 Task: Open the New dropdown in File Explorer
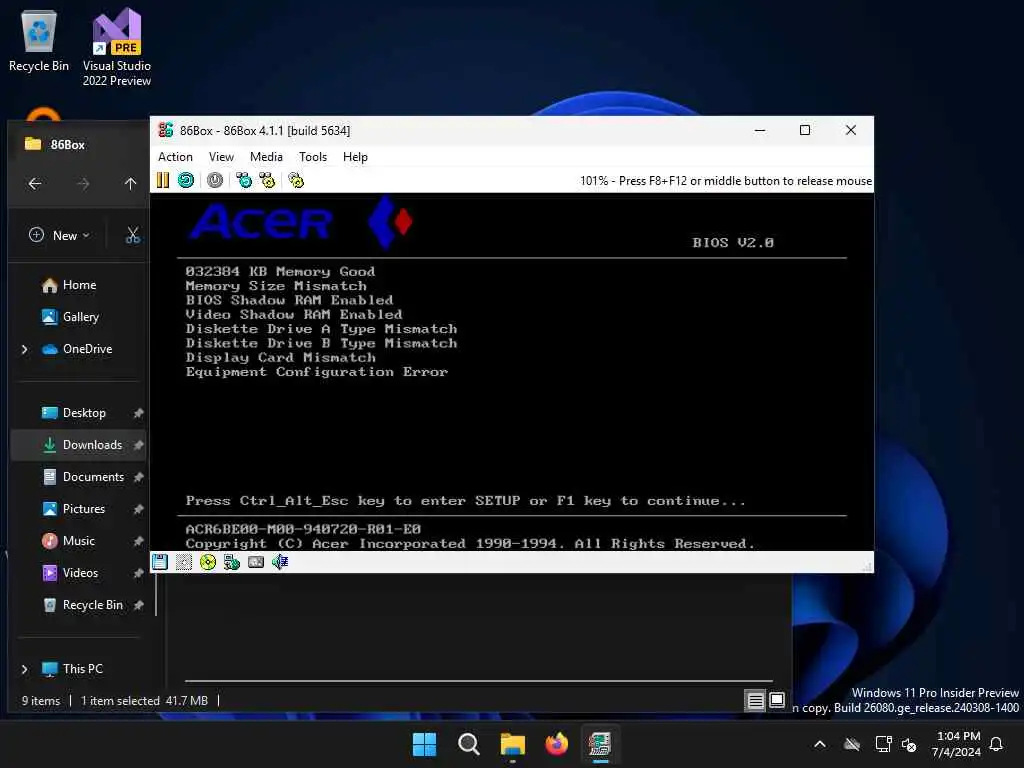pyautogui.click(x=59, y=235)
